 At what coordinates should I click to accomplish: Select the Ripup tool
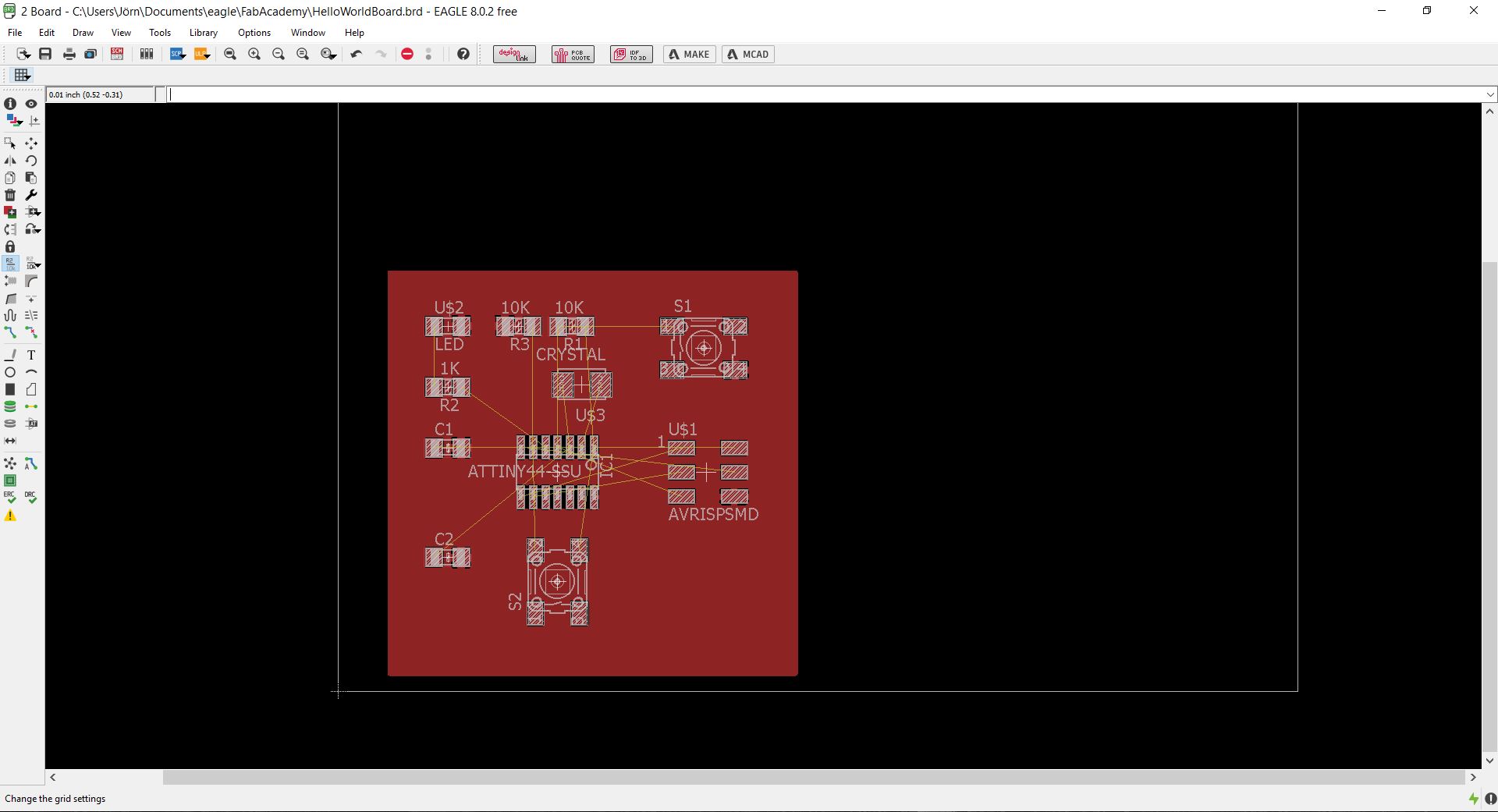point(31,332)
